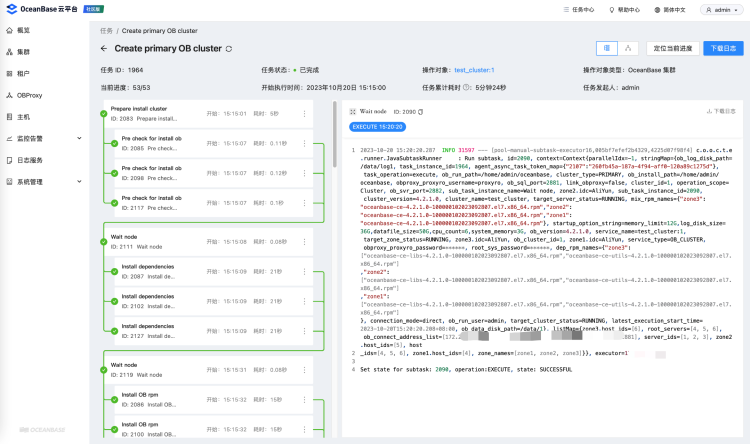Select Pre check subtask ID 2085

pos(214,144)
